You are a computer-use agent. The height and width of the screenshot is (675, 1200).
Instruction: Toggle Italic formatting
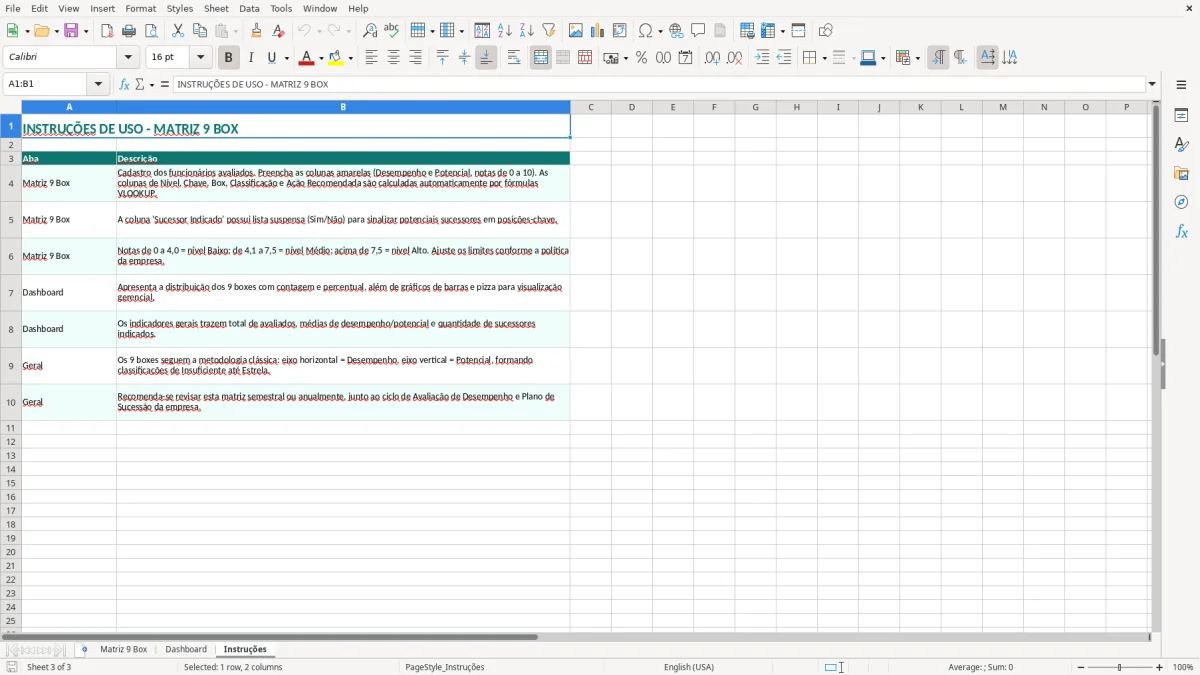[251, 58]
